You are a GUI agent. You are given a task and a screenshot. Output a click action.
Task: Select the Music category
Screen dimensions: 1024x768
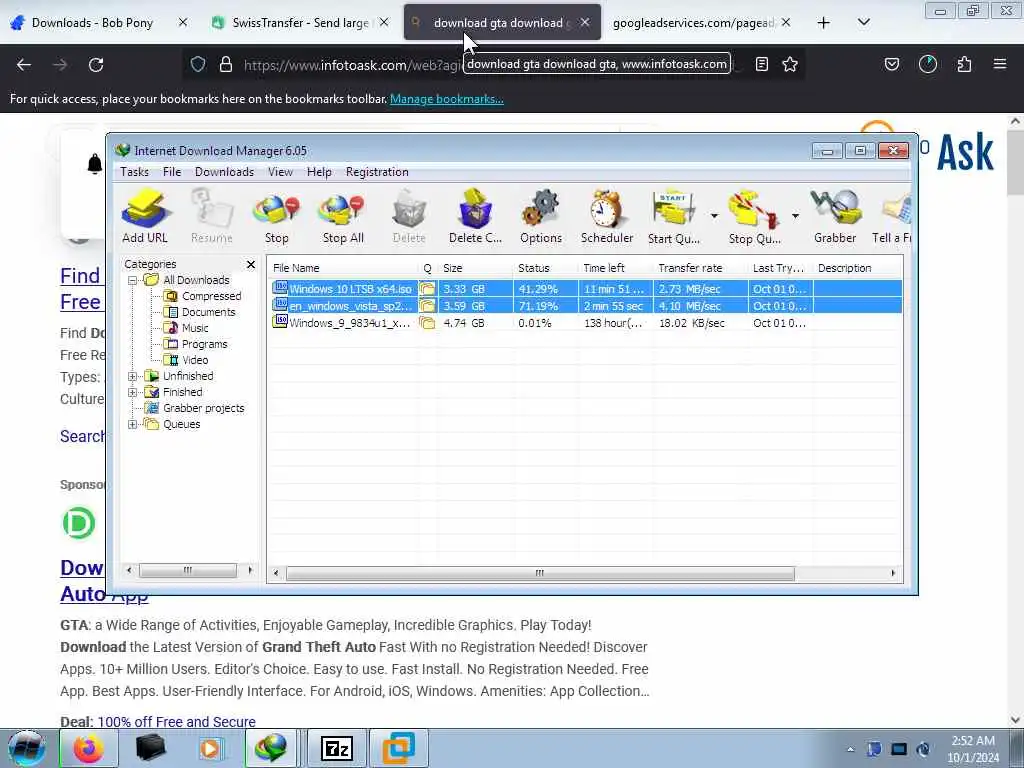[195, 328]
